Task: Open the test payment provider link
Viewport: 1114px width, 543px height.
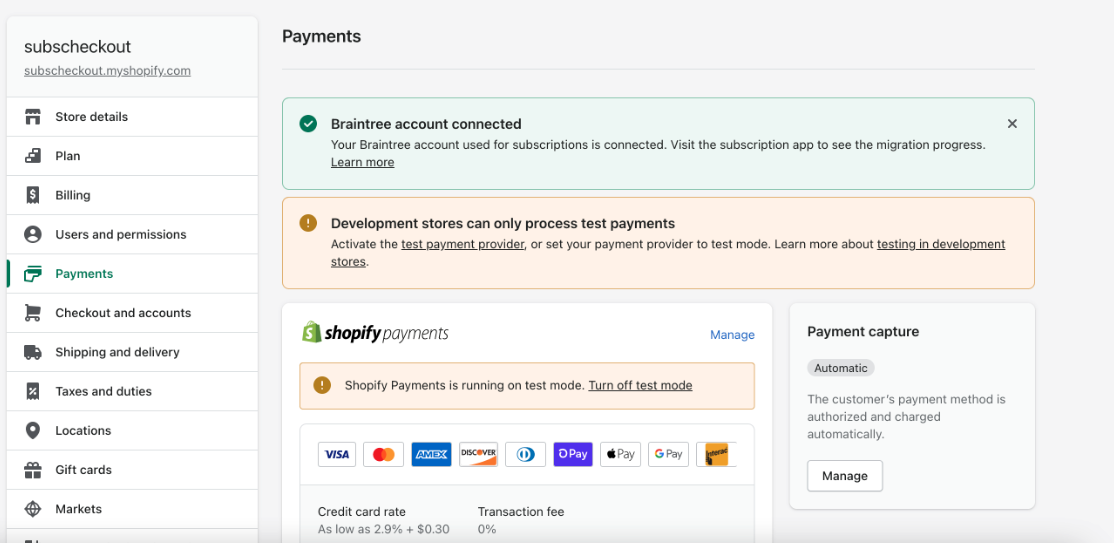Action: (x=463, y=244)
